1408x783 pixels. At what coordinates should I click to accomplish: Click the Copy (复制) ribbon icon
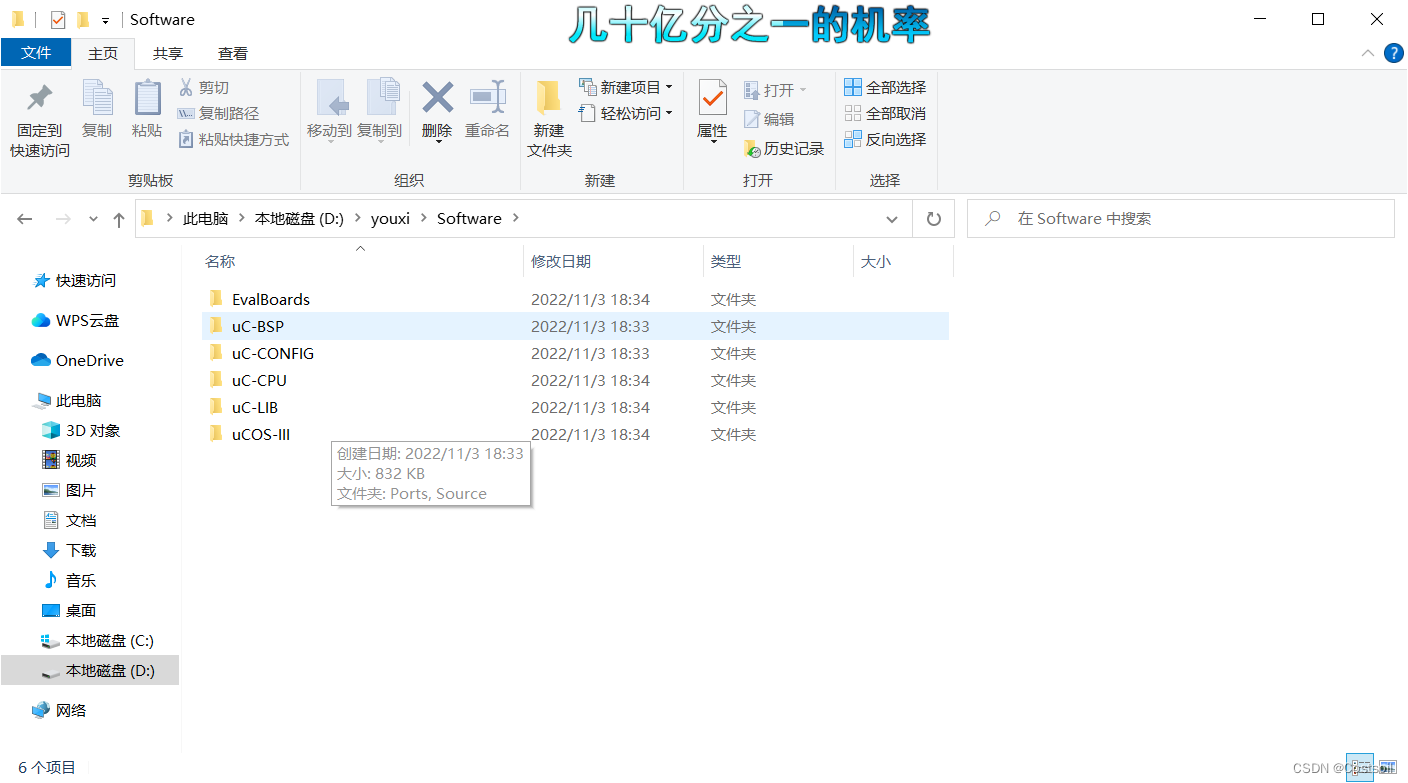[x=97, y=98]
